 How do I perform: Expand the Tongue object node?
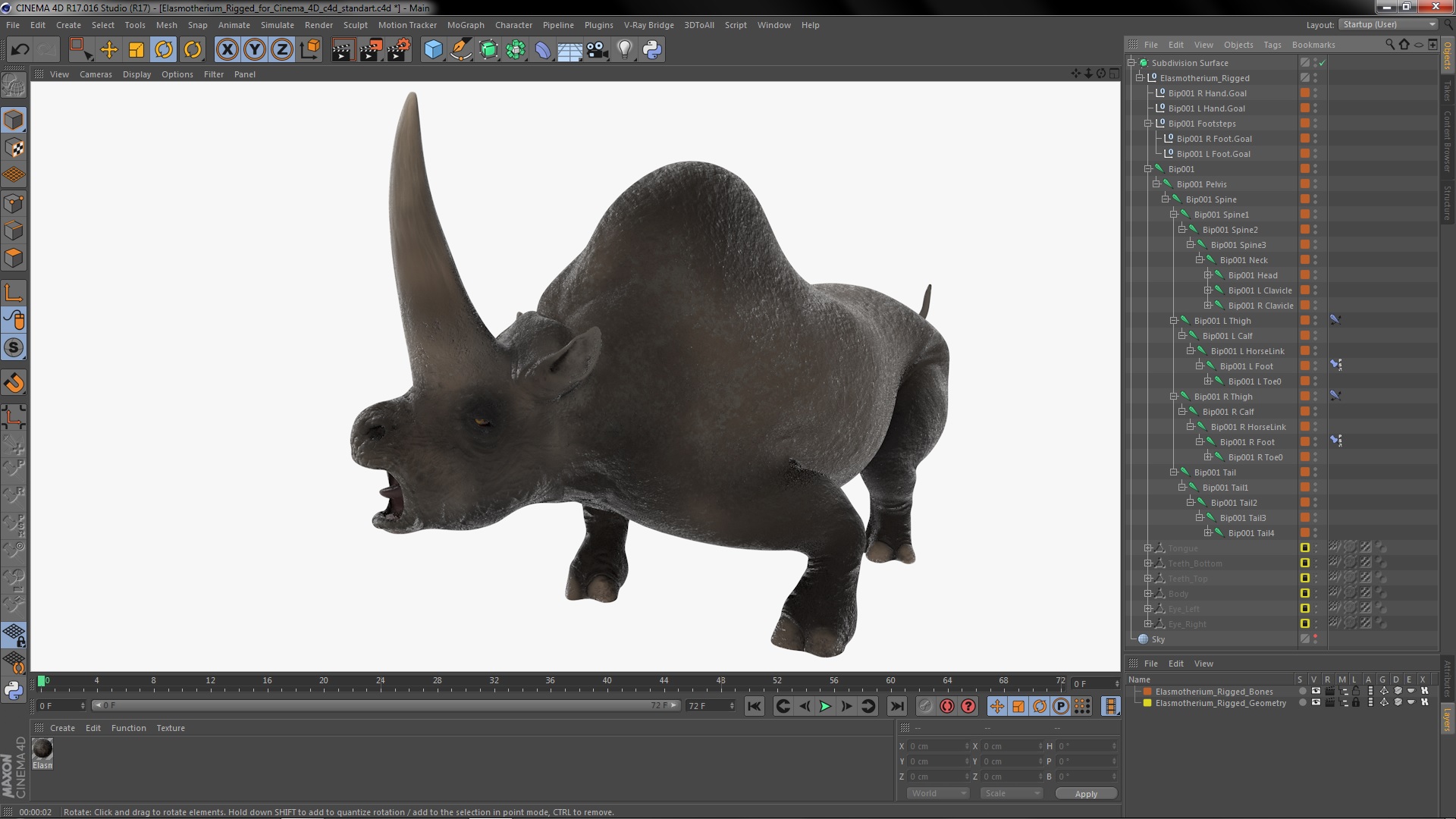[x=1147, y=548]
